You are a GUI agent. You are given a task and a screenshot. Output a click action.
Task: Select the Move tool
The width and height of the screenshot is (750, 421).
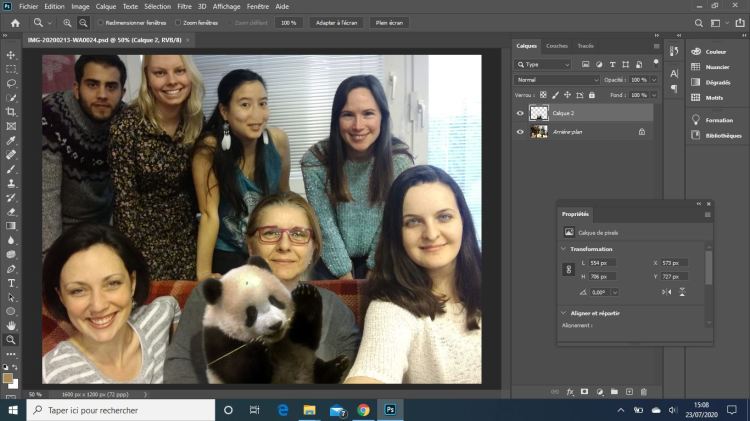(11, 55)
